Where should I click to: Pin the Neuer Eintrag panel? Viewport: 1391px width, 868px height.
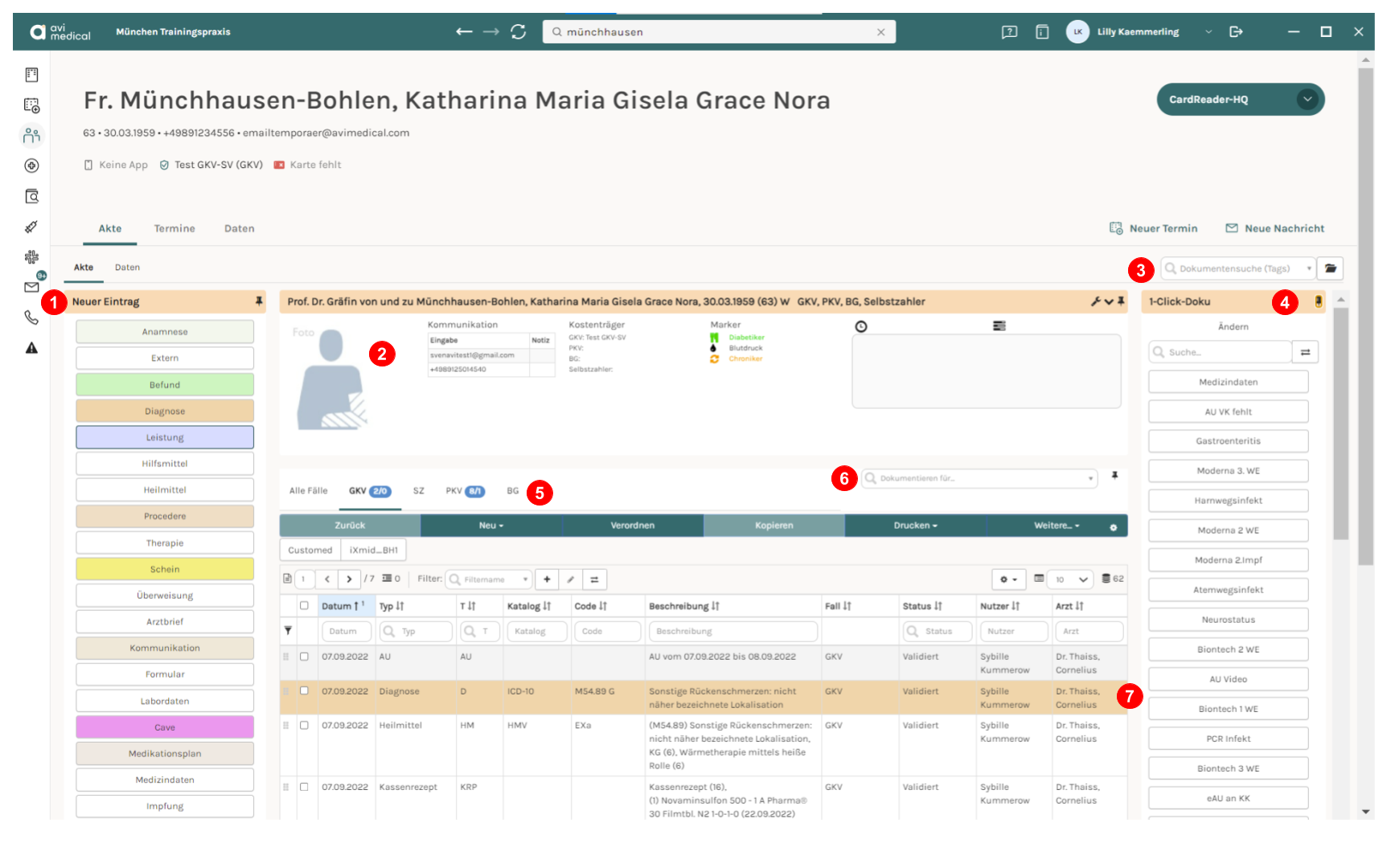tap(259, 301)
